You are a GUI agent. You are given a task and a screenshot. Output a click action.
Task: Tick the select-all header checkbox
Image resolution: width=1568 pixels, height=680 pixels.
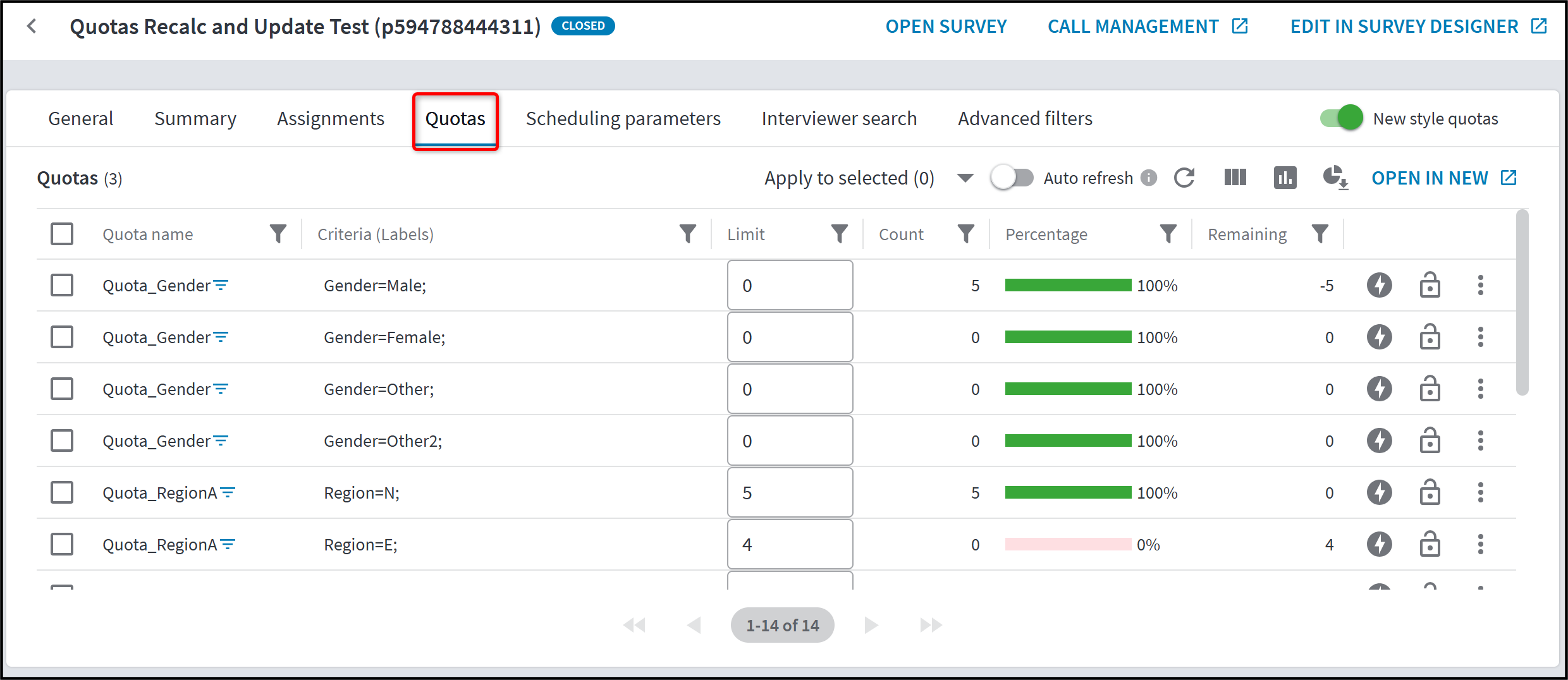(x=62, y=234)
